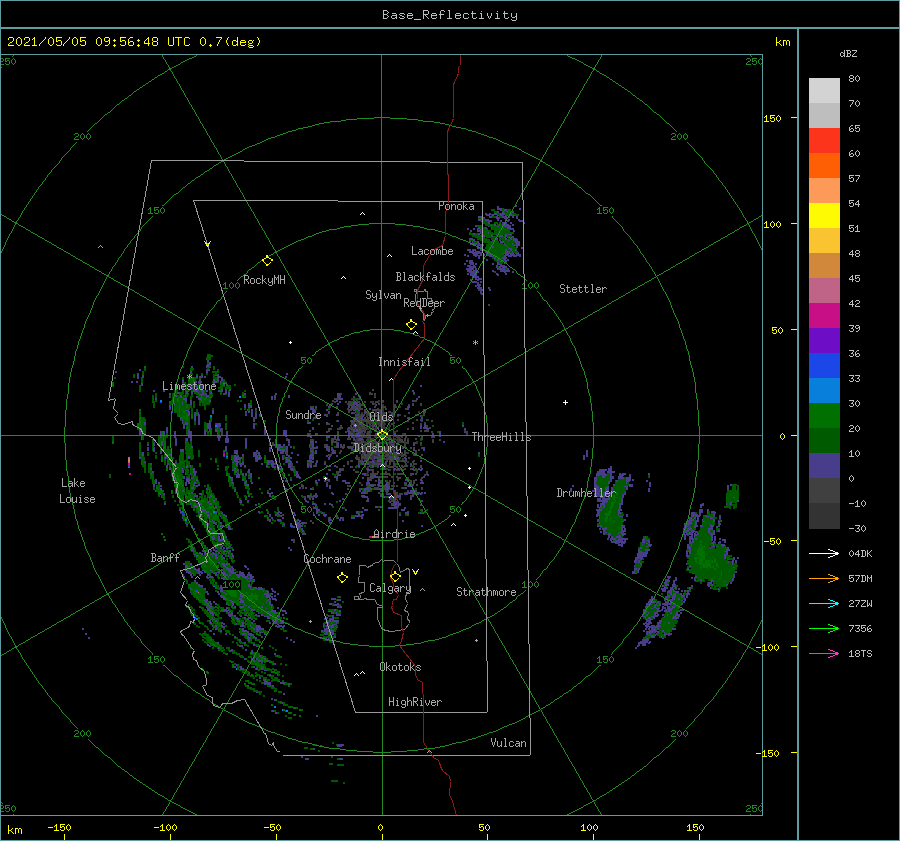Click the yellow radar-site diamond at map center
This screenshot has width=900, height=841.
click(382, 435)
